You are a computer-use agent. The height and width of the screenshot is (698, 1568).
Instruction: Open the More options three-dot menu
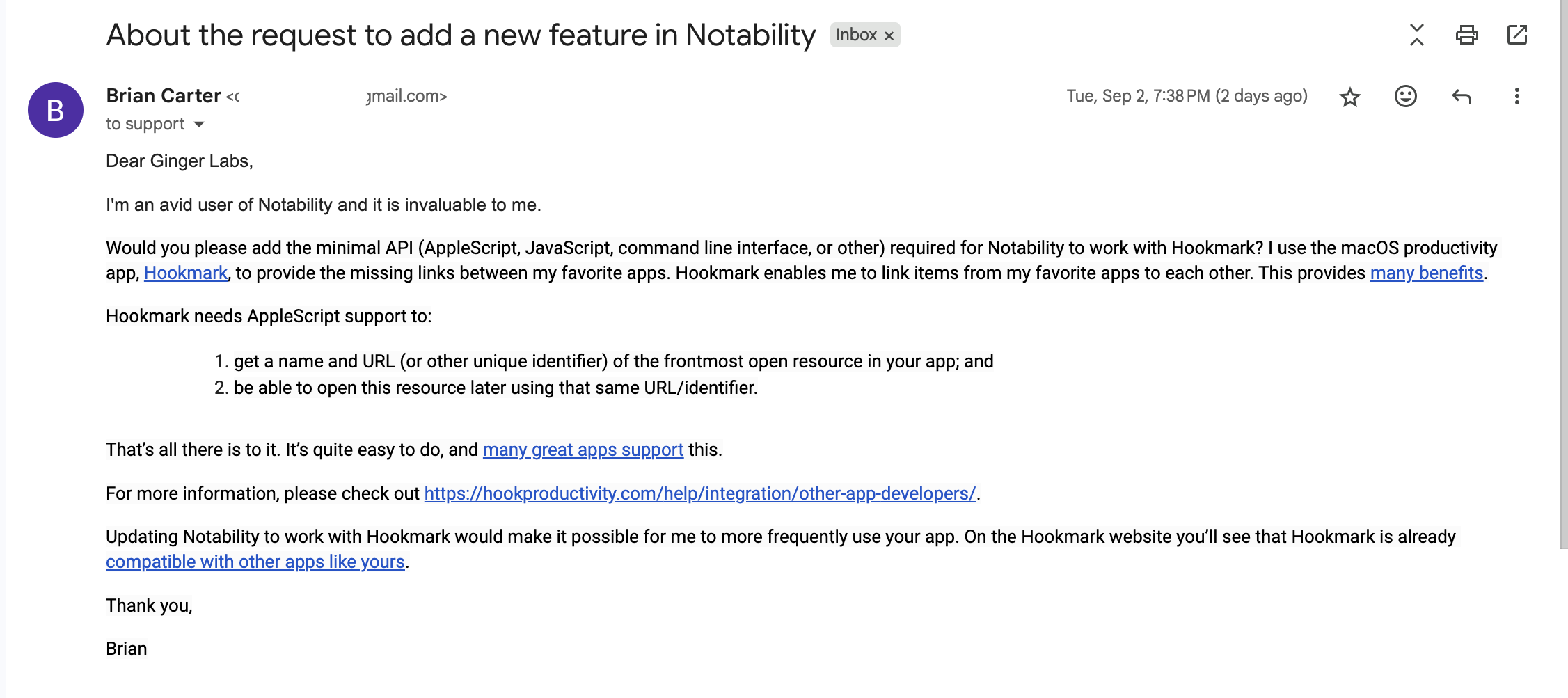(x=1516, y=97)
